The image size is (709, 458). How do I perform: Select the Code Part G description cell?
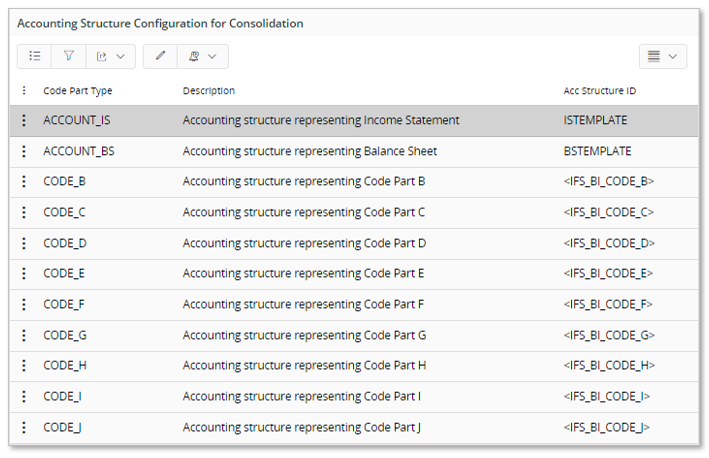tap(304, 335)
